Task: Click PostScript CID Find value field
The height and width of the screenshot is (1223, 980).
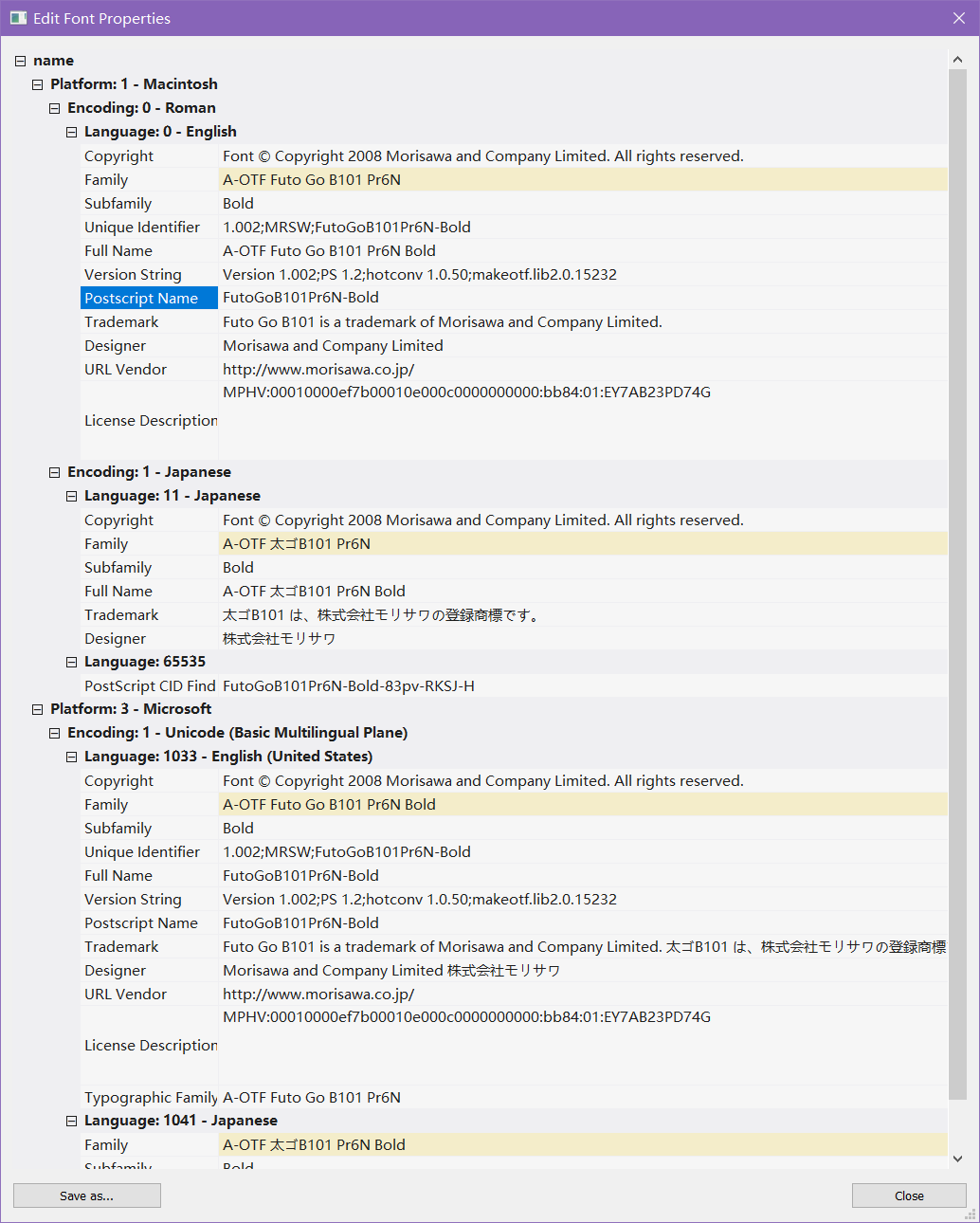Action: coord(583,685)
